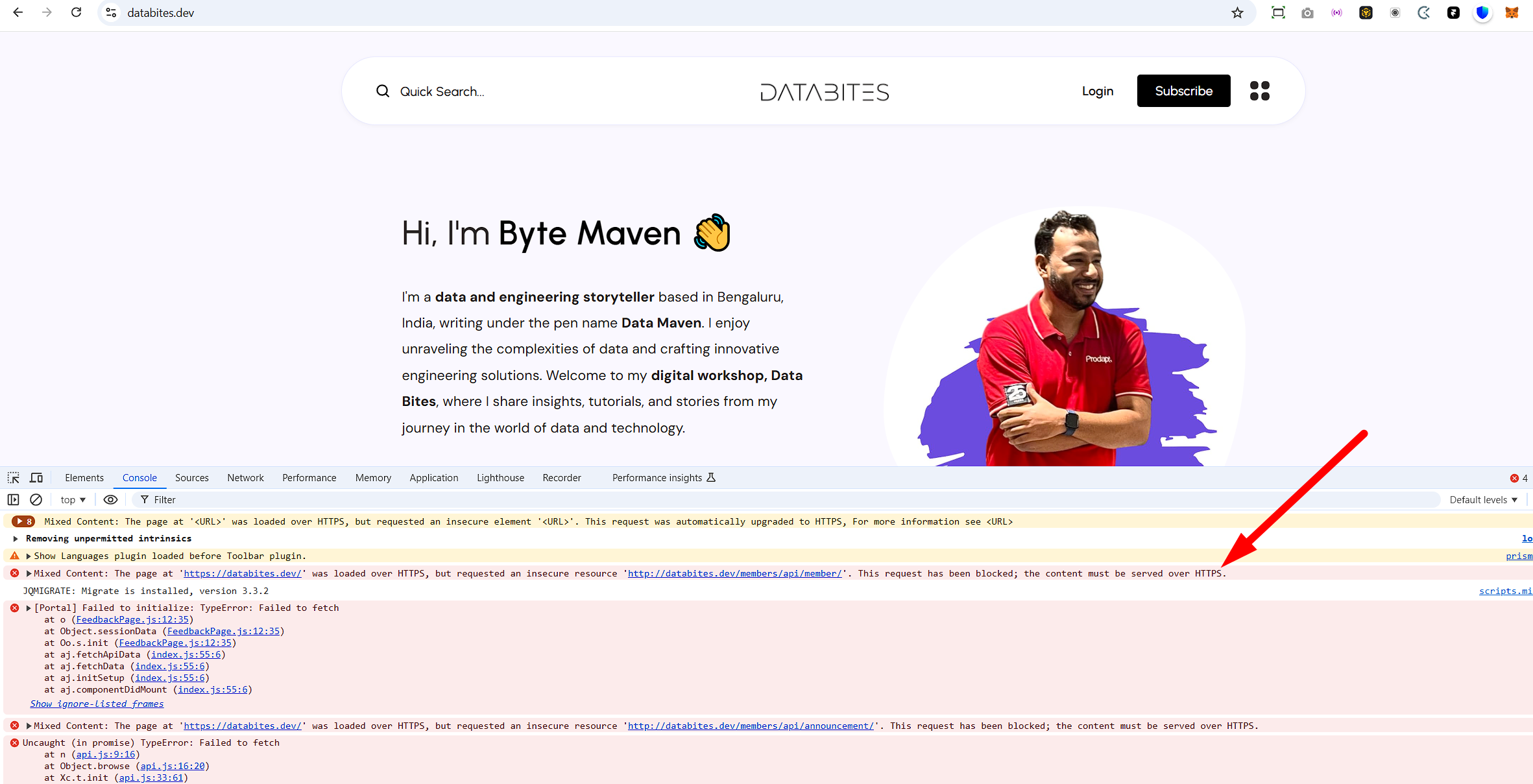Click the Login link
The height and width of the screenshot is (784, 1533).
click(1098, 91)
